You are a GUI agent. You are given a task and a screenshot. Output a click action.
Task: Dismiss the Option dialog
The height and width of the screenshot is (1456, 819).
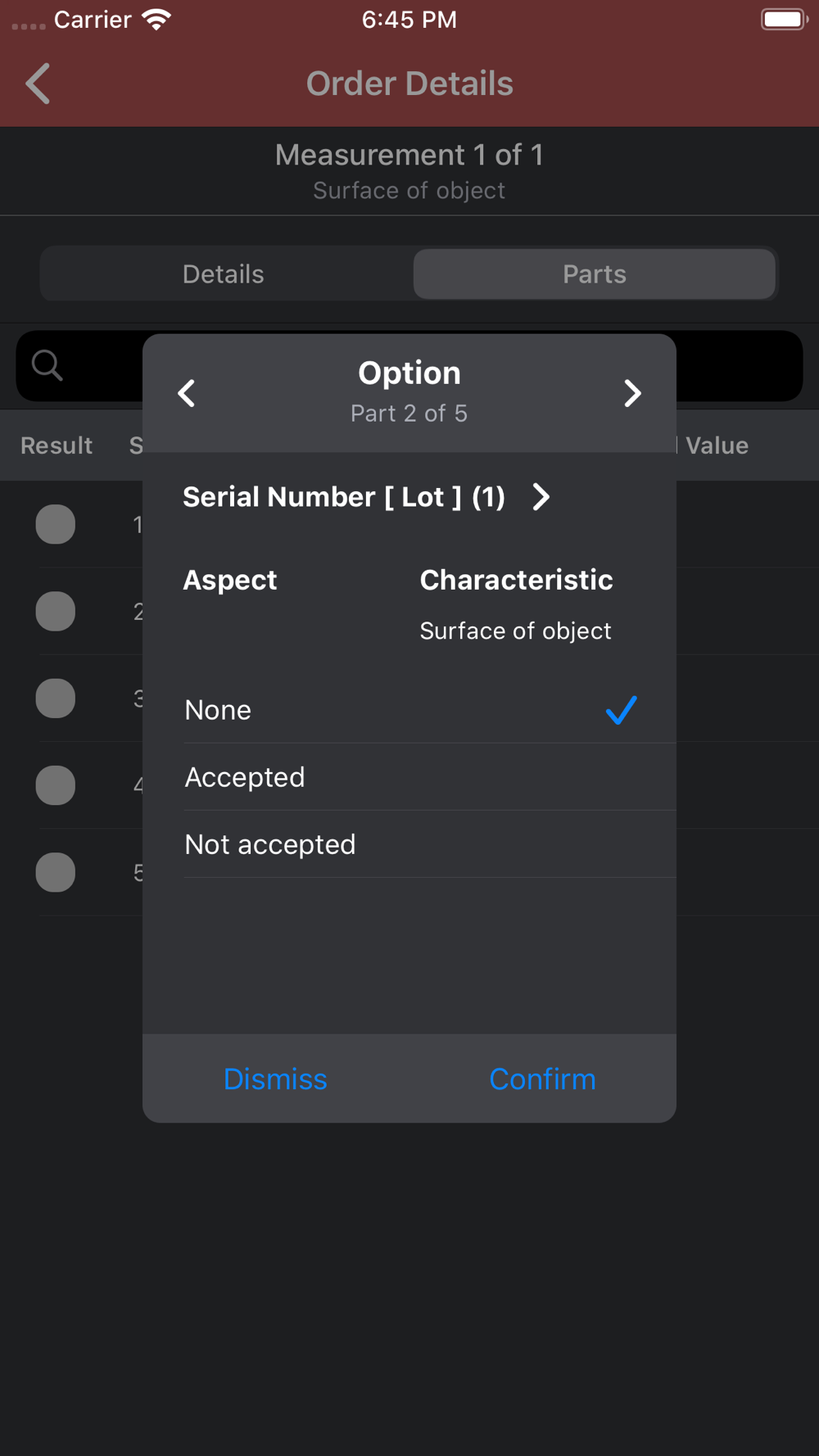(x=275, y=1078)
